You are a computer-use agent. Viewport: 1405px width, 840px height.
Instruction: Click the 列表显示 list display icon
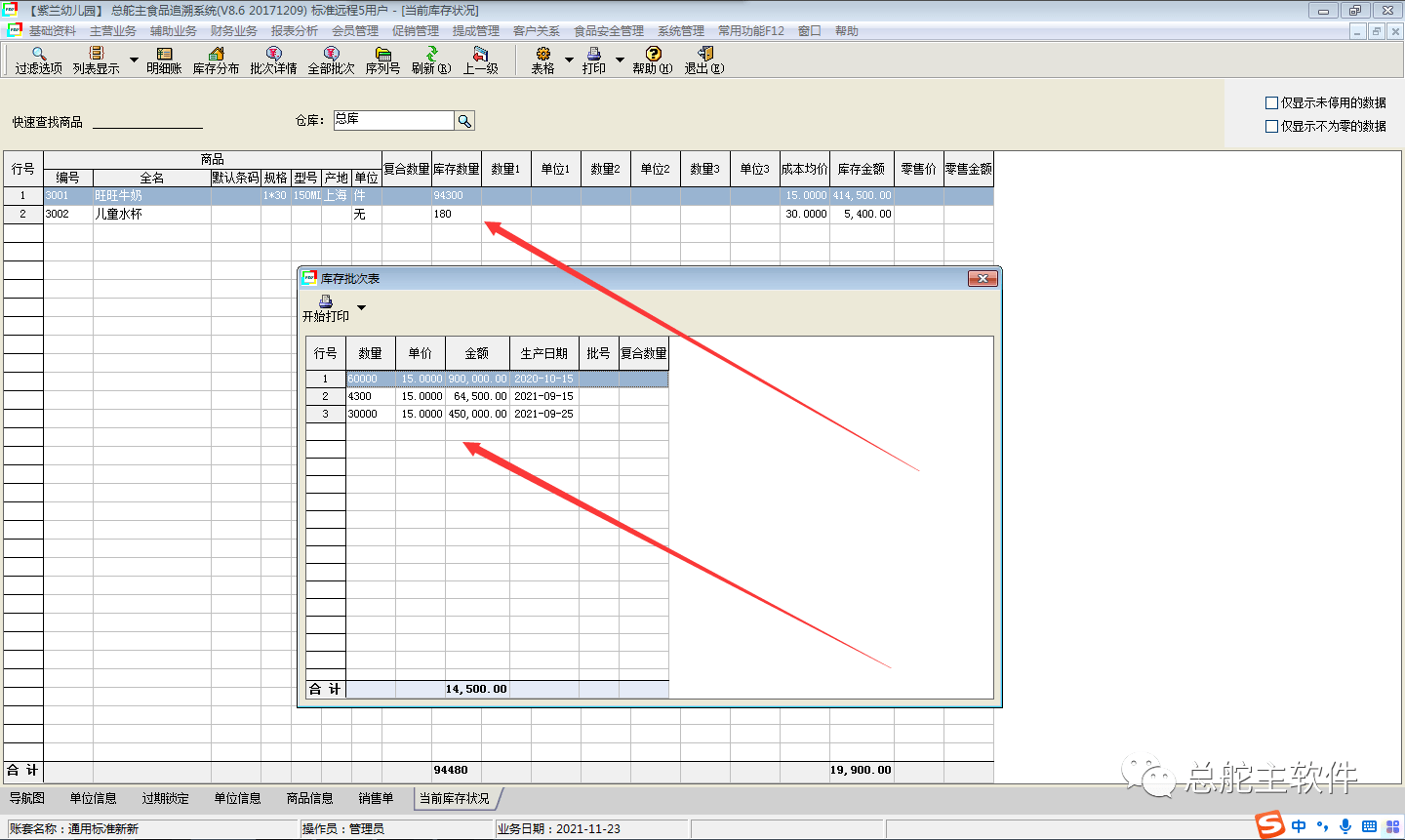coord(96,60)
